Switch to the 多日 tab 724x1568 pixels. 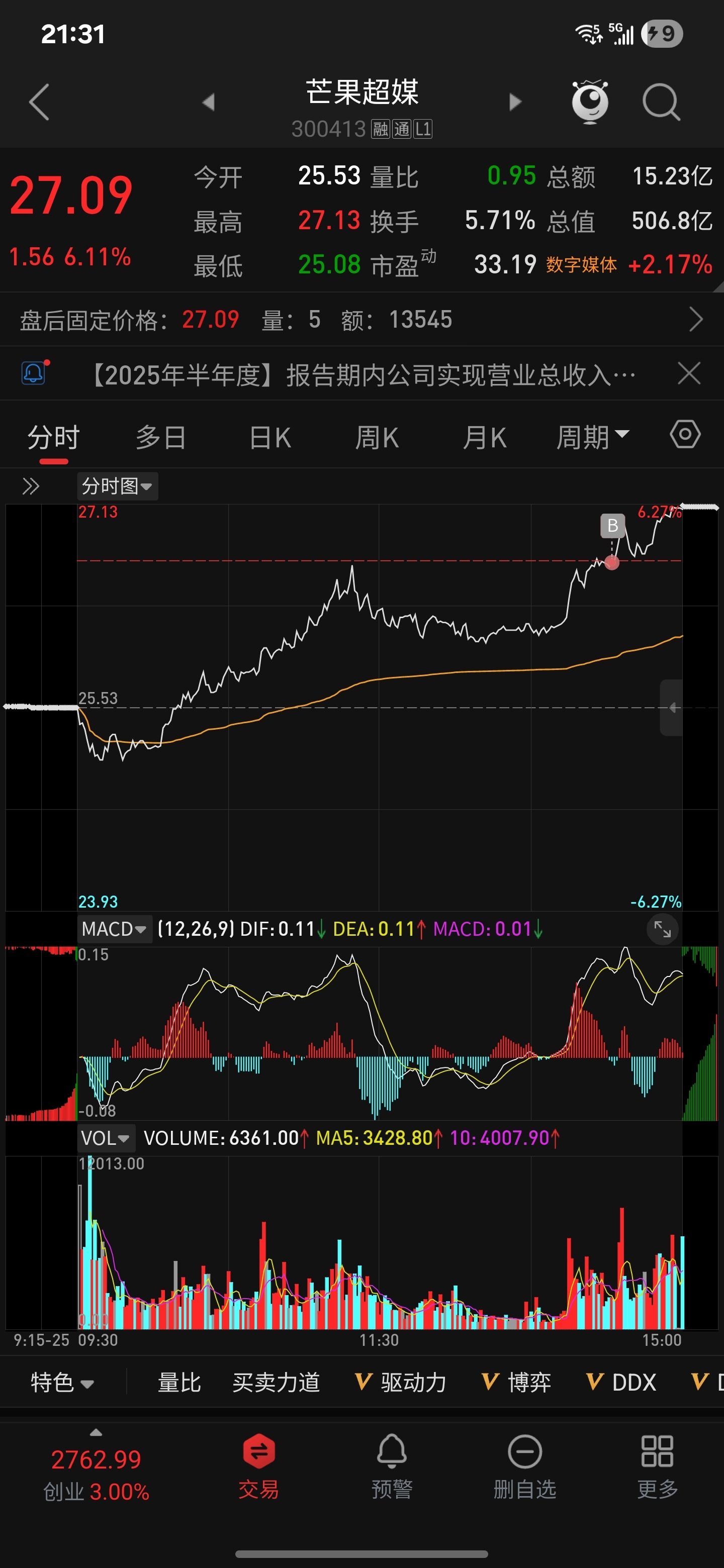tap(161, 438)
